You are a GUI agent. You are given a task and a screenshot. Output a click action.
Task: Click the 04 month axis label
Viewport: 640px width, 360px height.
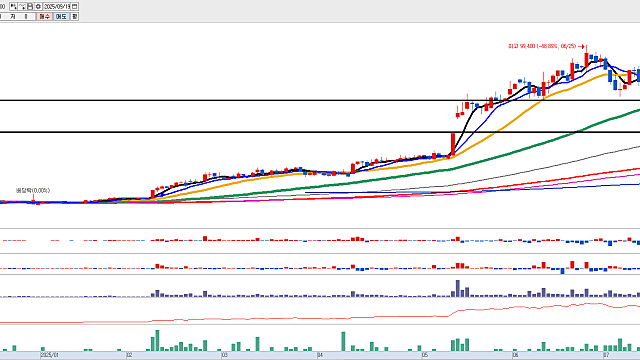(320, 356)
